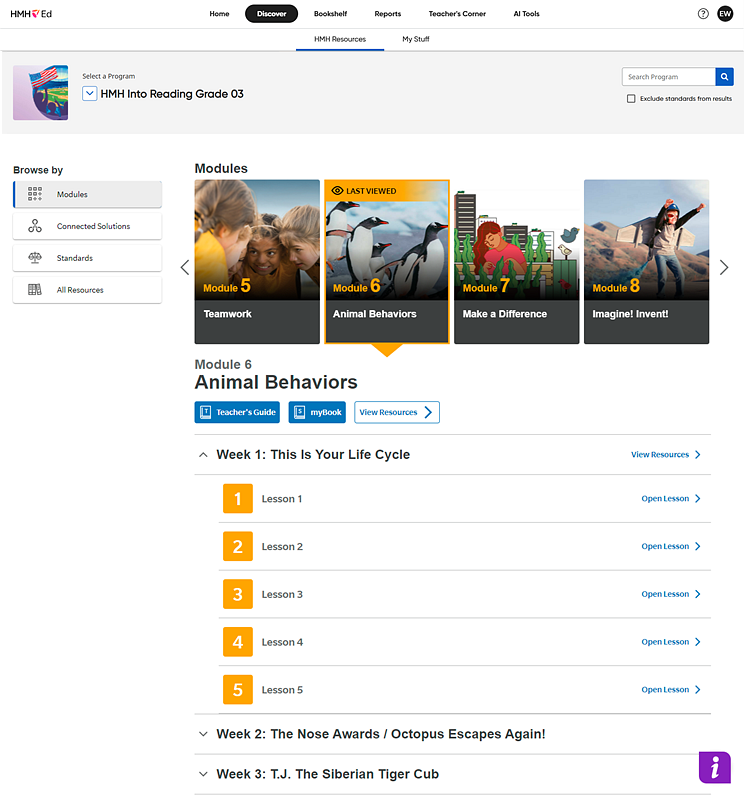Click the orange Lesson 1 number badge

238,498
